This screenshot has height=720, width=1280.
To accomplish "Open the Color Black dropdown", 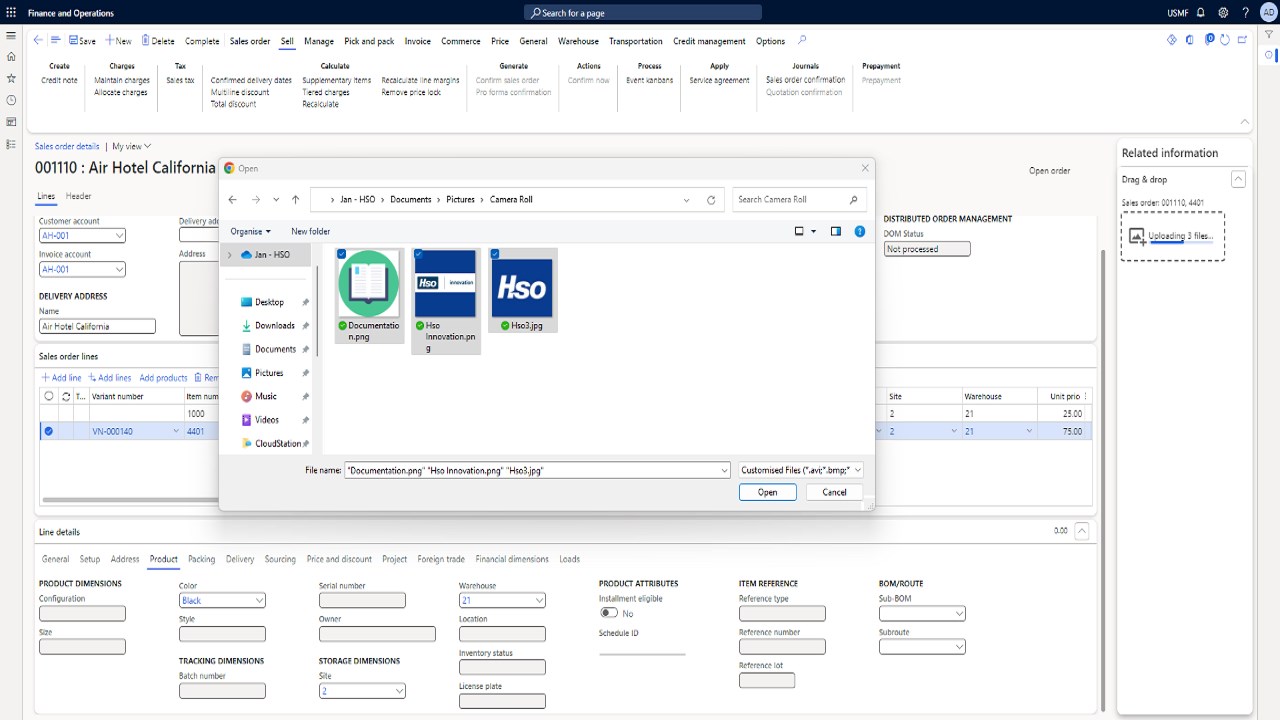I will pyautogui.click(x=259, y=601).
